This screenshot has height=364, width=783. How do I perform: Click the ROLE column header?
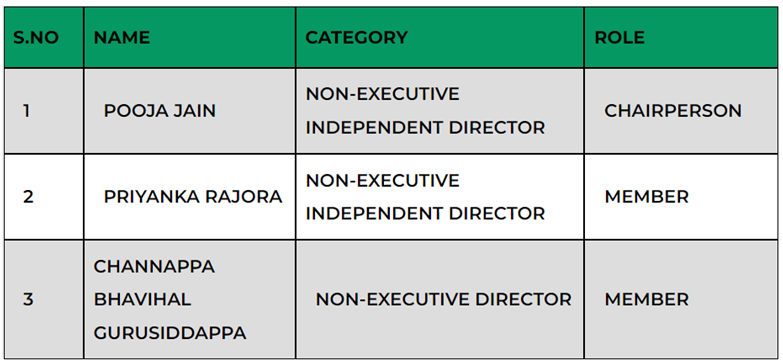click(681, 37)
